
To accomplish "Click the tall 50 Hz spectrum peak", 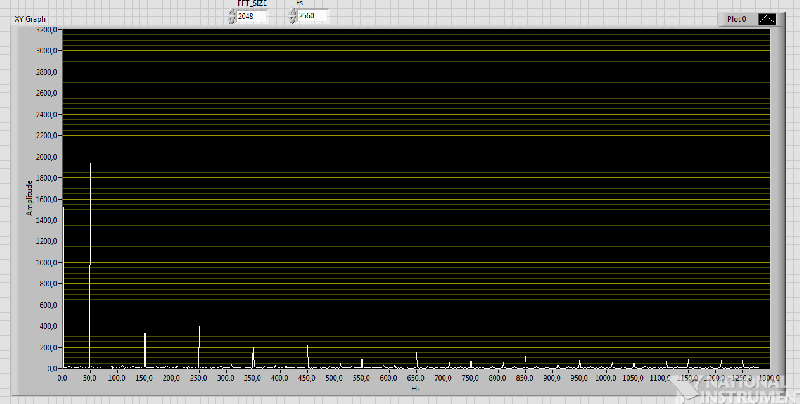I will coord(90,265).
